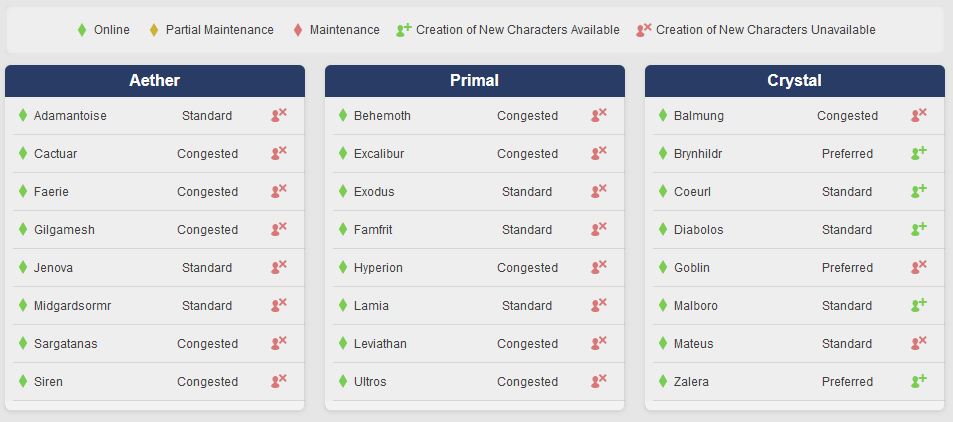Click the yellow Partial Maintenance legend diamond
The image size is (953, 422).
[x=154, y=30]
